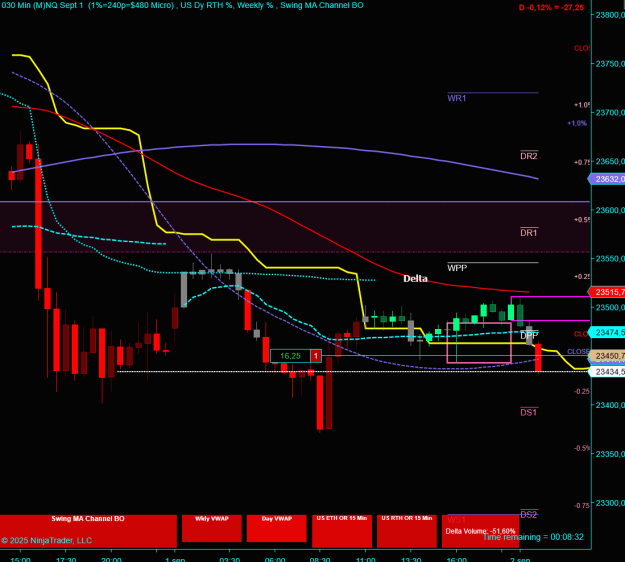The height and width of the screenshot is (562, 625).
Task: Click the chart title '030 Min (M)NQ Sept 1'
Action: (42, 5)
